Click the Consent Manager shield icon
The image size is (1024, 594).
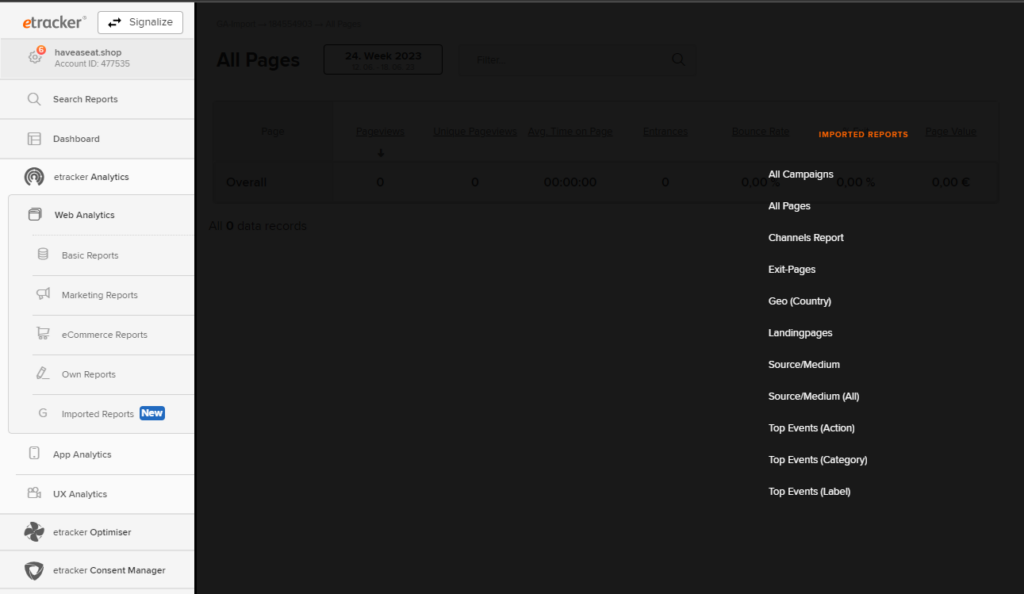[34, 571]
